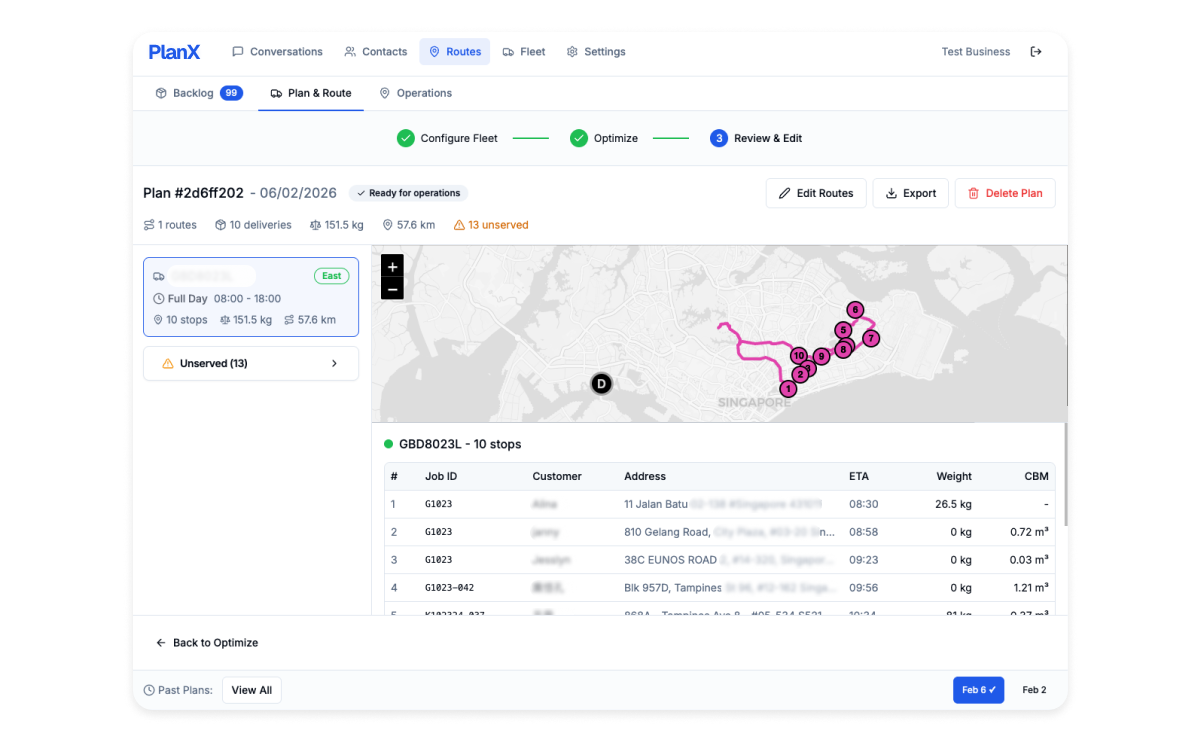Click the Delete Plan button

1005,193
